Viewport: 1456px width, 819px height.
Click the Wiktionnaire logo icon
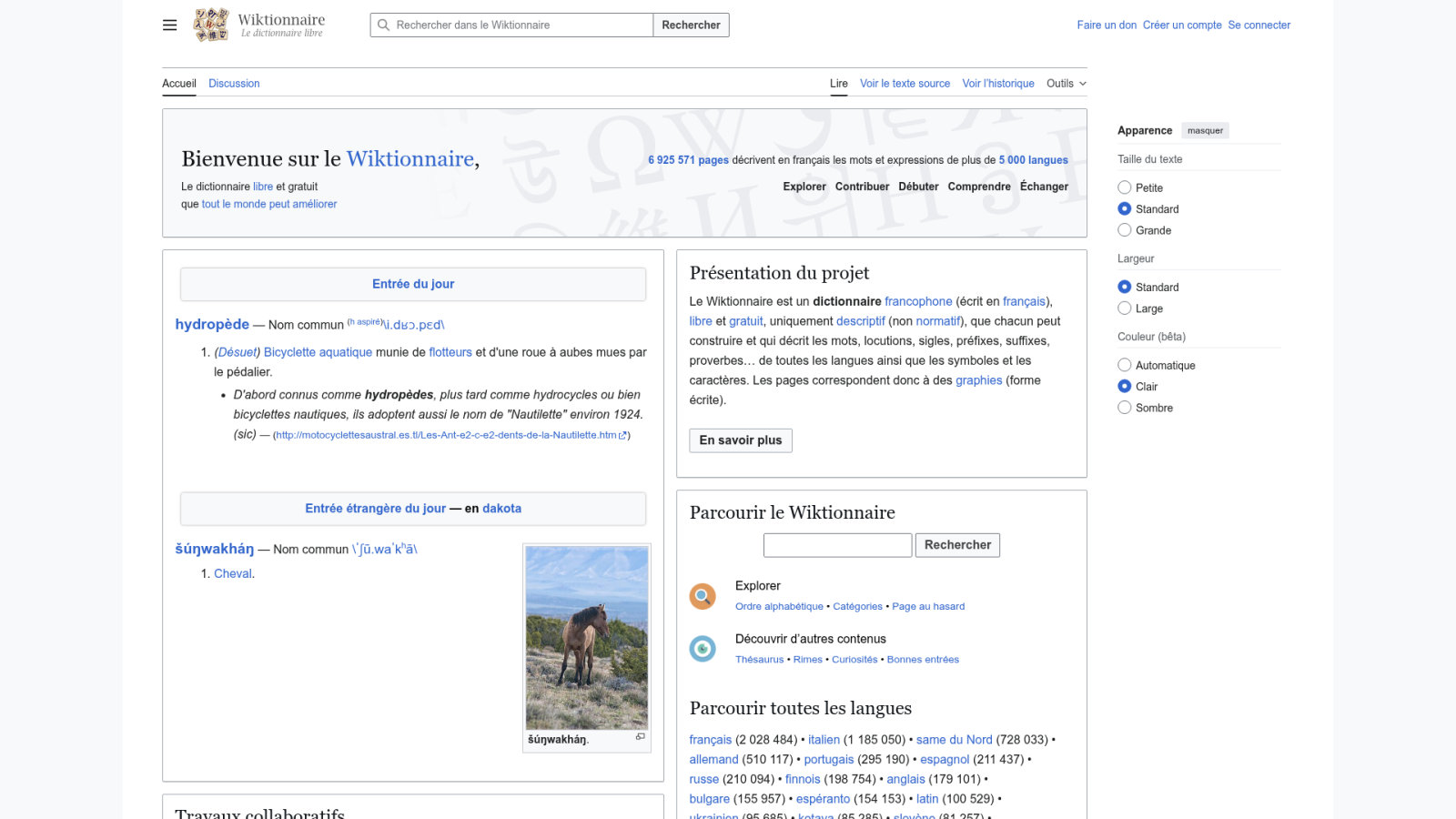pyautogui.click(x=211, y=25)
